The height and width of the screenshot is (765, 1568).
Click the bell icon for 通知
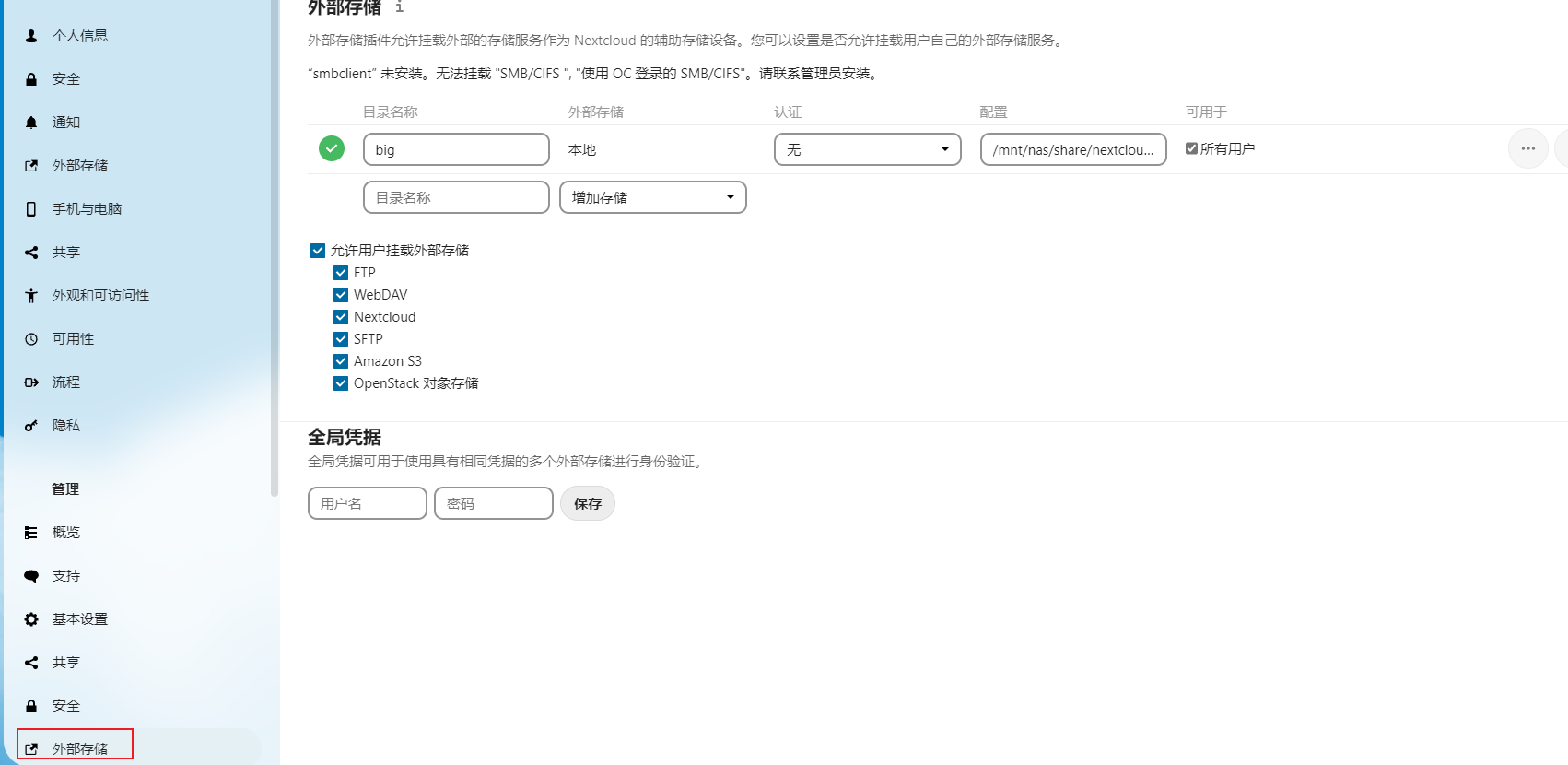point(31,123)
